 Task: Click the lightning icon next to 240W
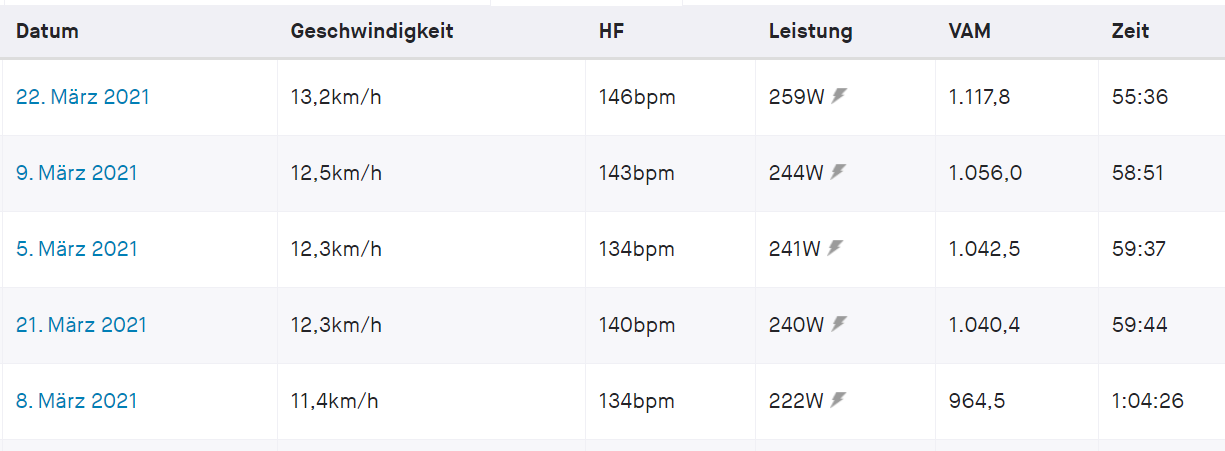839,324
